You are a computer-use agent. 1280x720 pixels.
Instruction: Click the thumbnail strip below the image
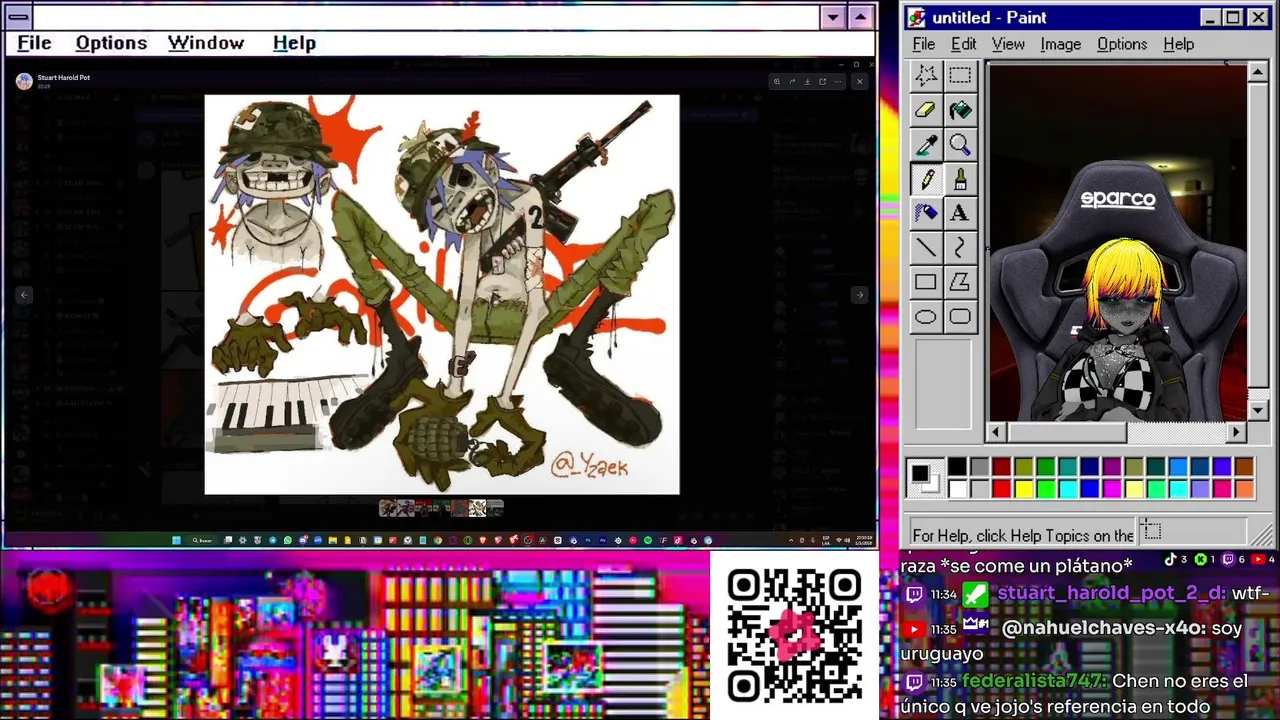(441, 508)
